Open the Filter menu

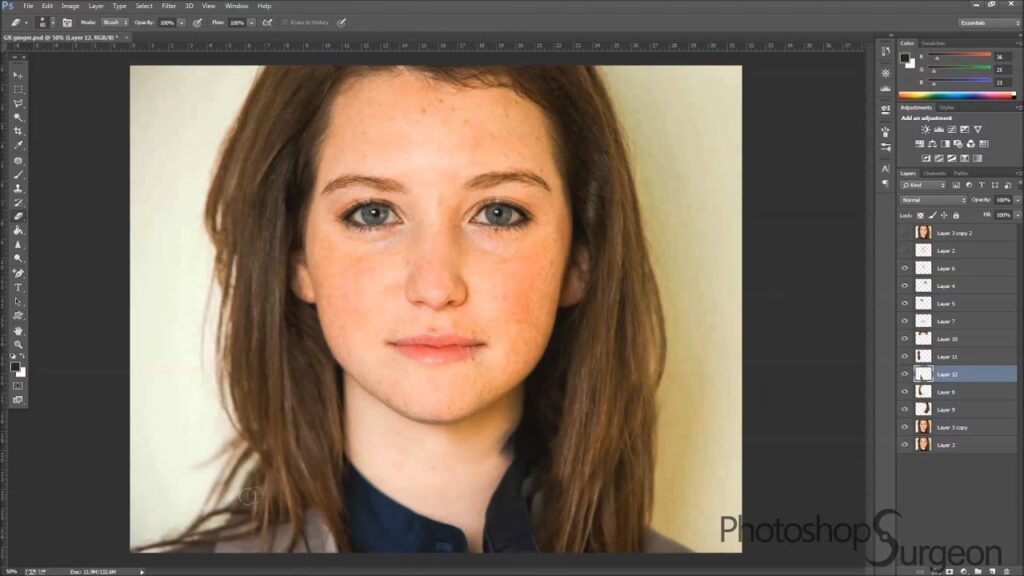[x=169, y=6]
